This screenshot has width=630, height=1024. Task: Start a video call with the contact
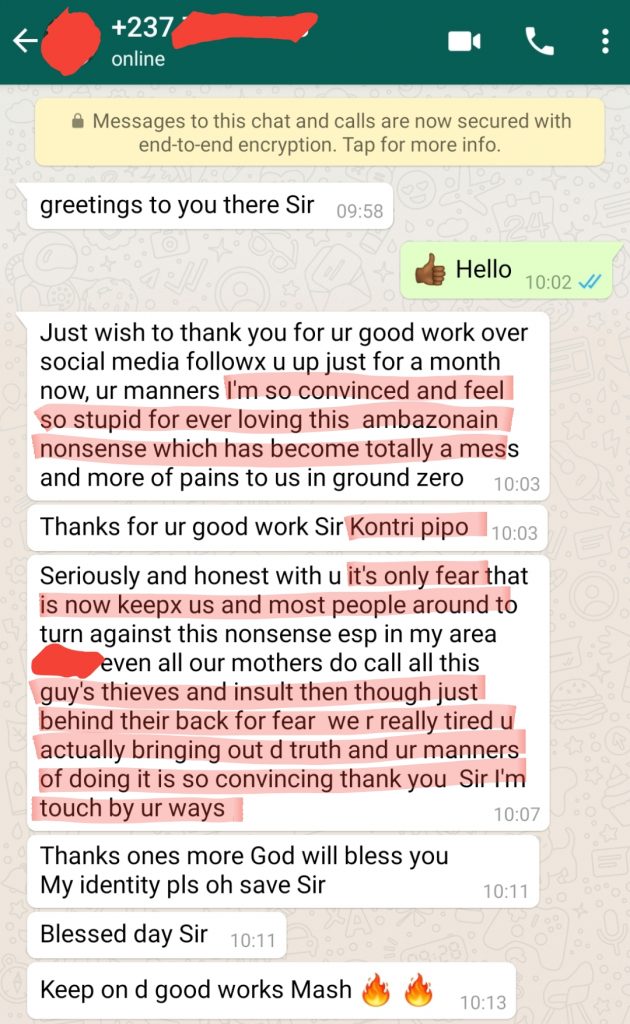pos(464,41)
